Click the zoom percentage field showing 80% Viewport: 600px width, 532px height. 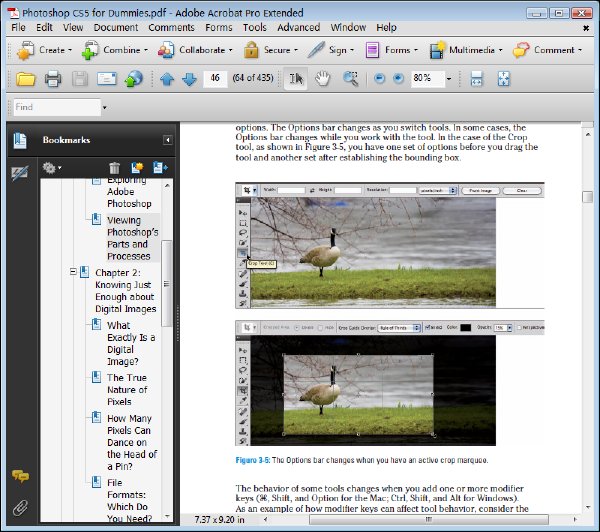point(427,78)
